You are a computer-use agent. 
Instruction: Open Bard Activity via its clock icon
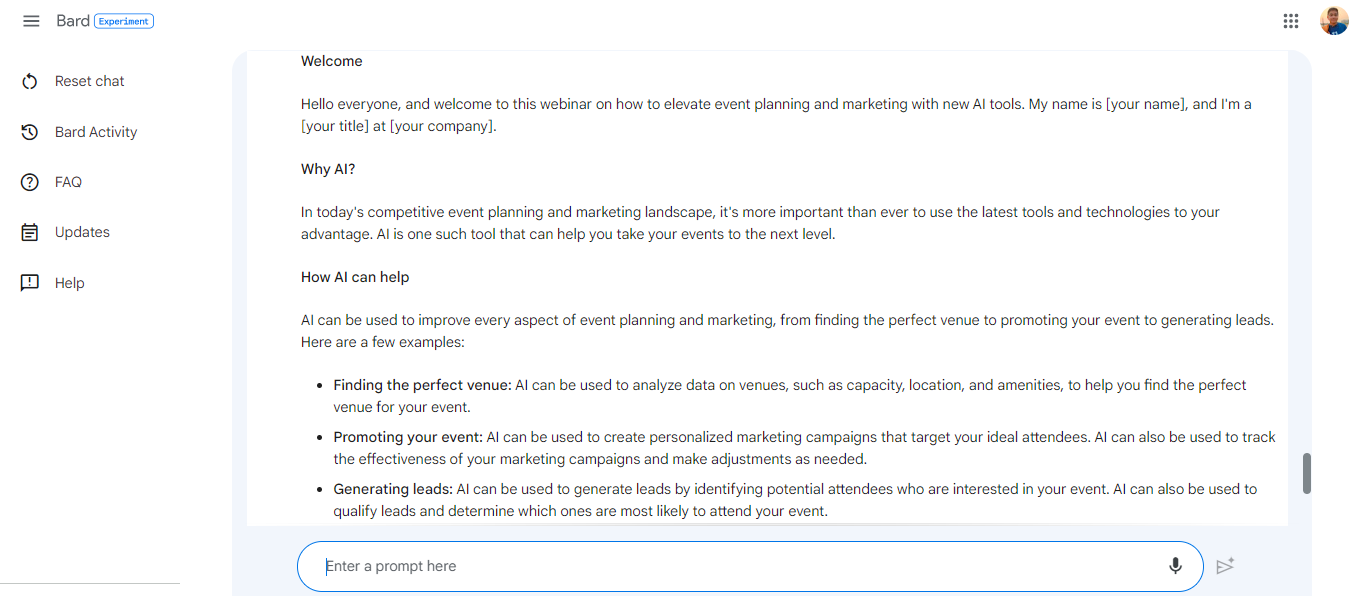29,131
